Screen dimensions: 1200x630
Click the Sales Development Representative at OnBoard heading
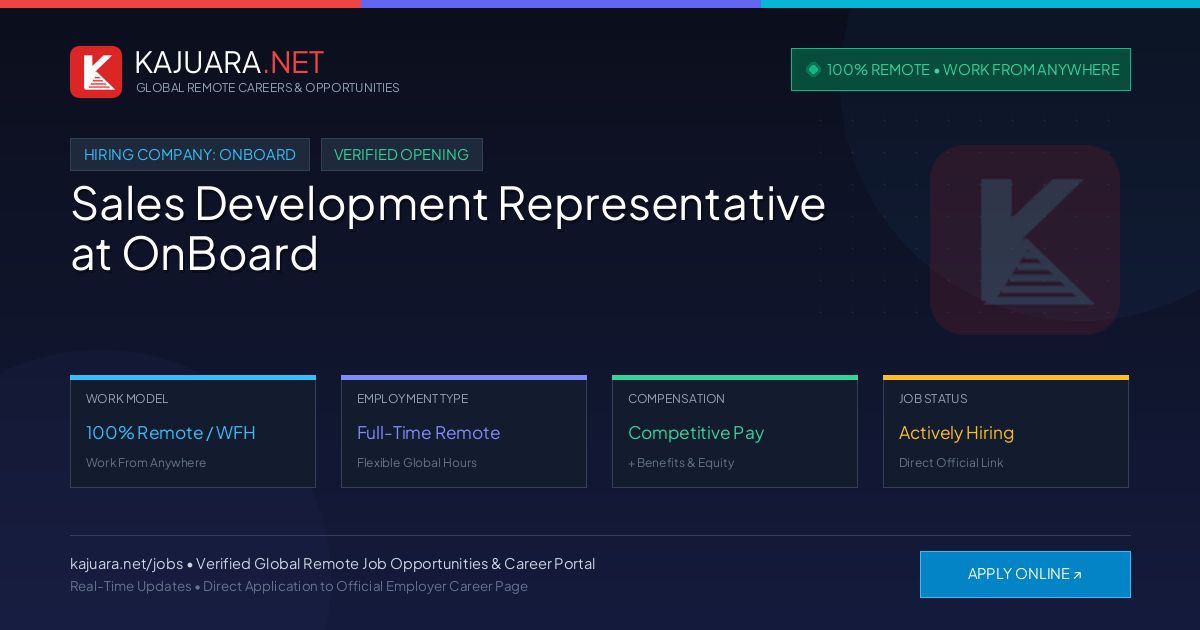point(448,228)
